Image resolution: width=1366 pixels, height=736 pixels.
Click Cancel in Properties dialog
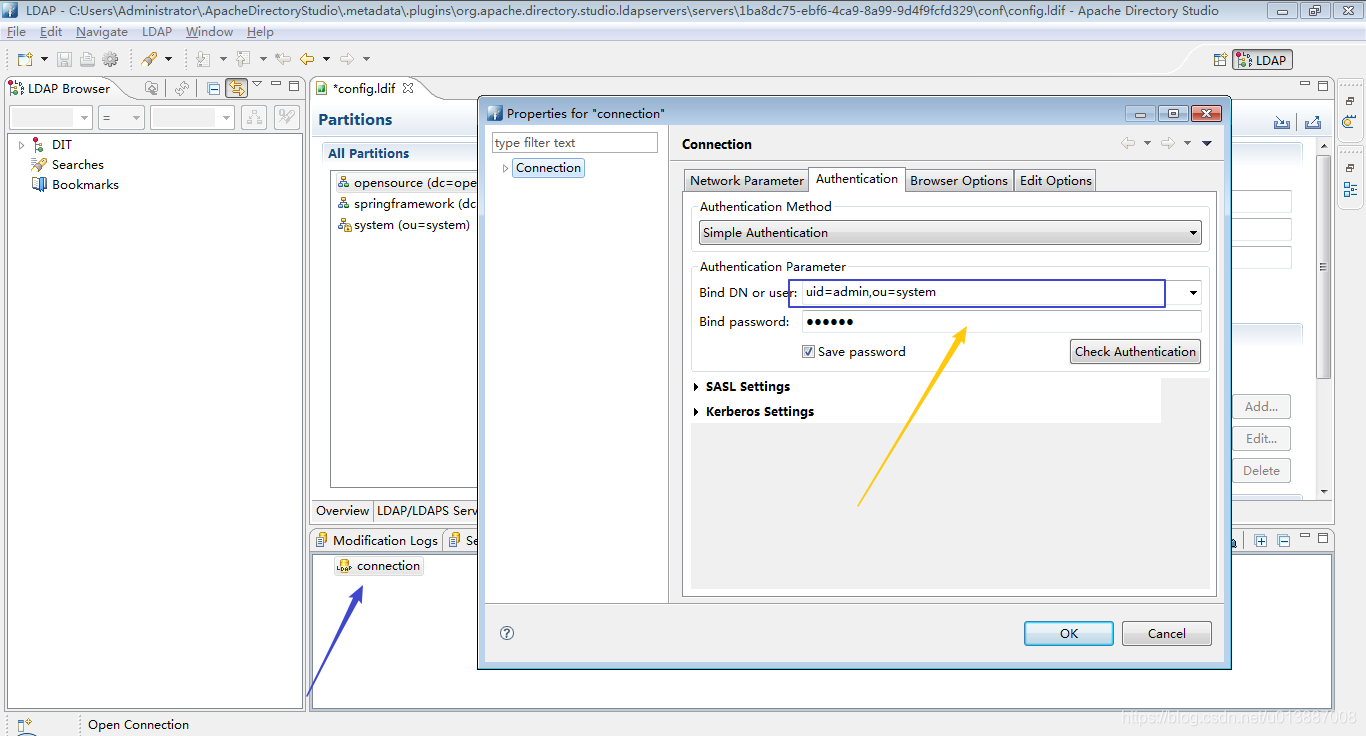(1167, 633)
